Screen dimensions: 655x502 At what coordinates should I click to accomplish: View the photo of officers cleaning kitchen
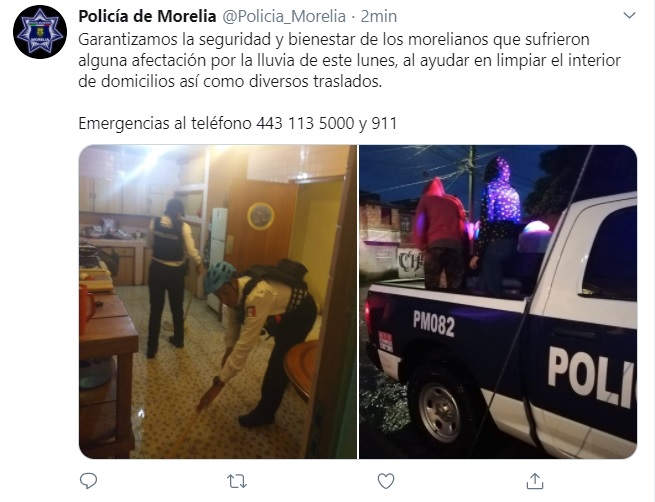tap(218, 302)
